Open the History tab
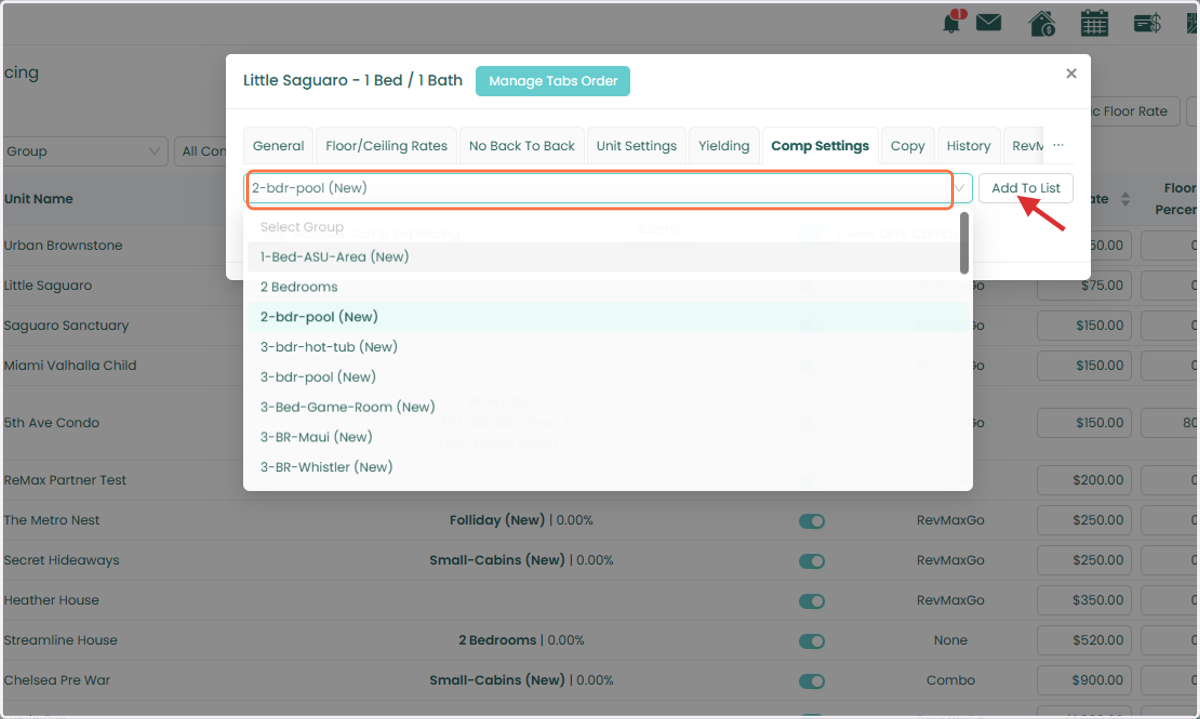 tap(969, 146)
